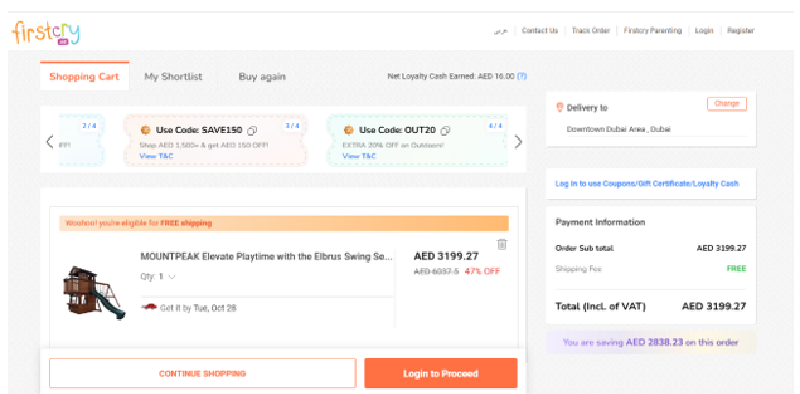Delete the MOUNTPEAK swing set from cart
800x394 pixels.
[502, 244]
